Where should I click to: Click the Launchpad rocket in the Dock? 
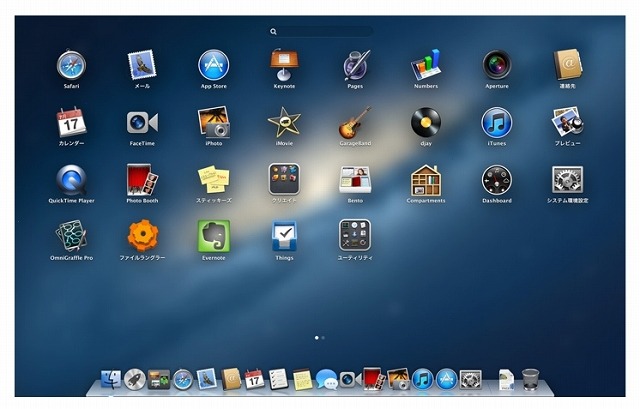tap(135, 380)
